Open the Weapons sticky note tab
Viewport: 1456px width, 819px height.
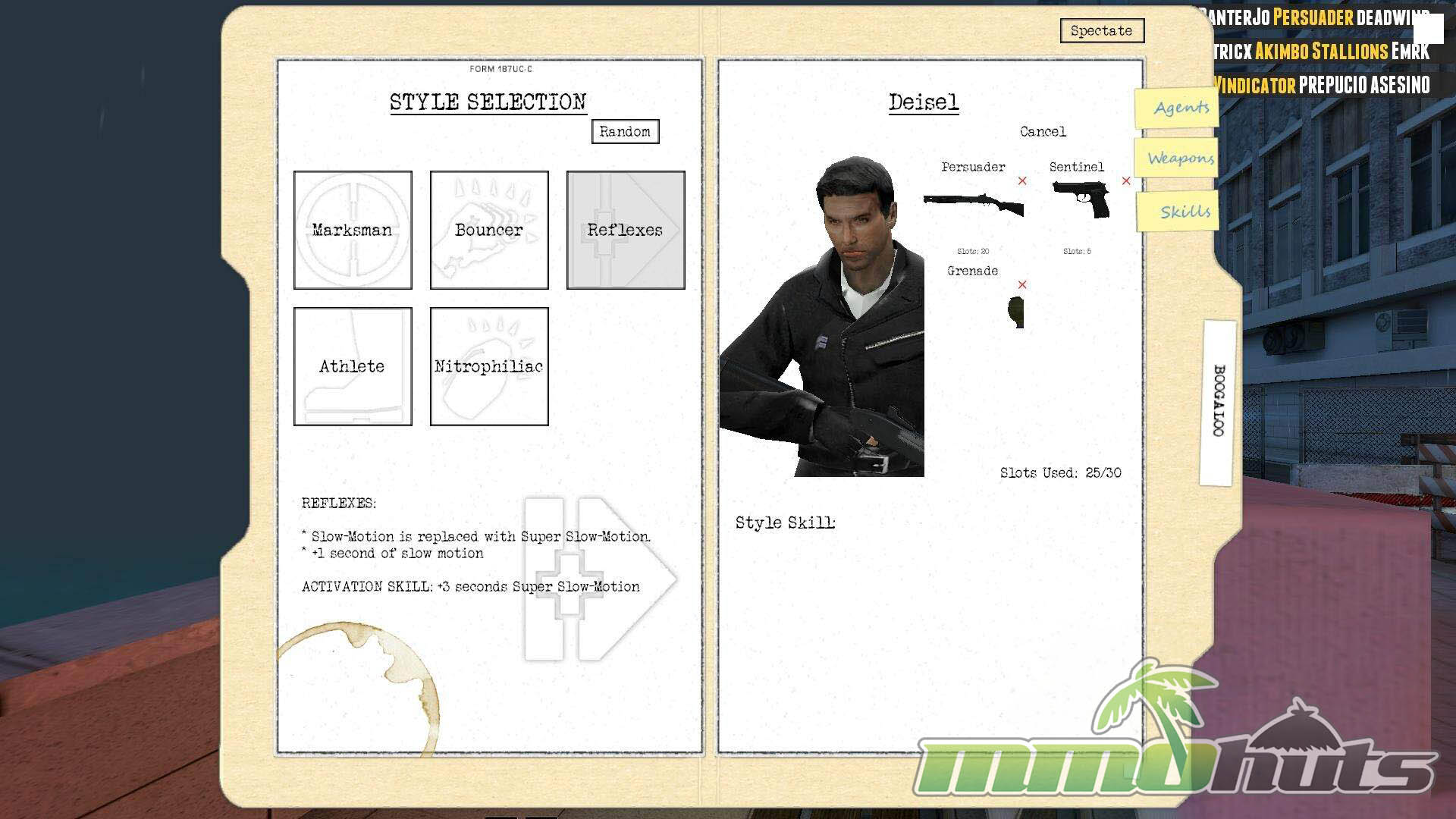[1179, 158]
